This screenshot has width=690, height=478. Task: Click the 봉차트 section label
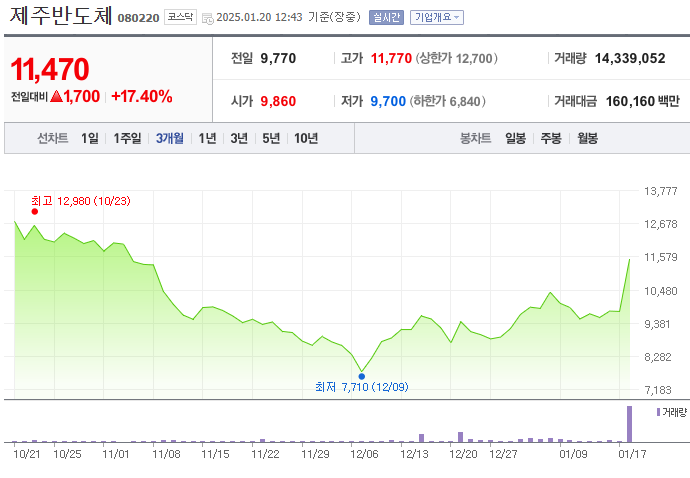(475, 138)
